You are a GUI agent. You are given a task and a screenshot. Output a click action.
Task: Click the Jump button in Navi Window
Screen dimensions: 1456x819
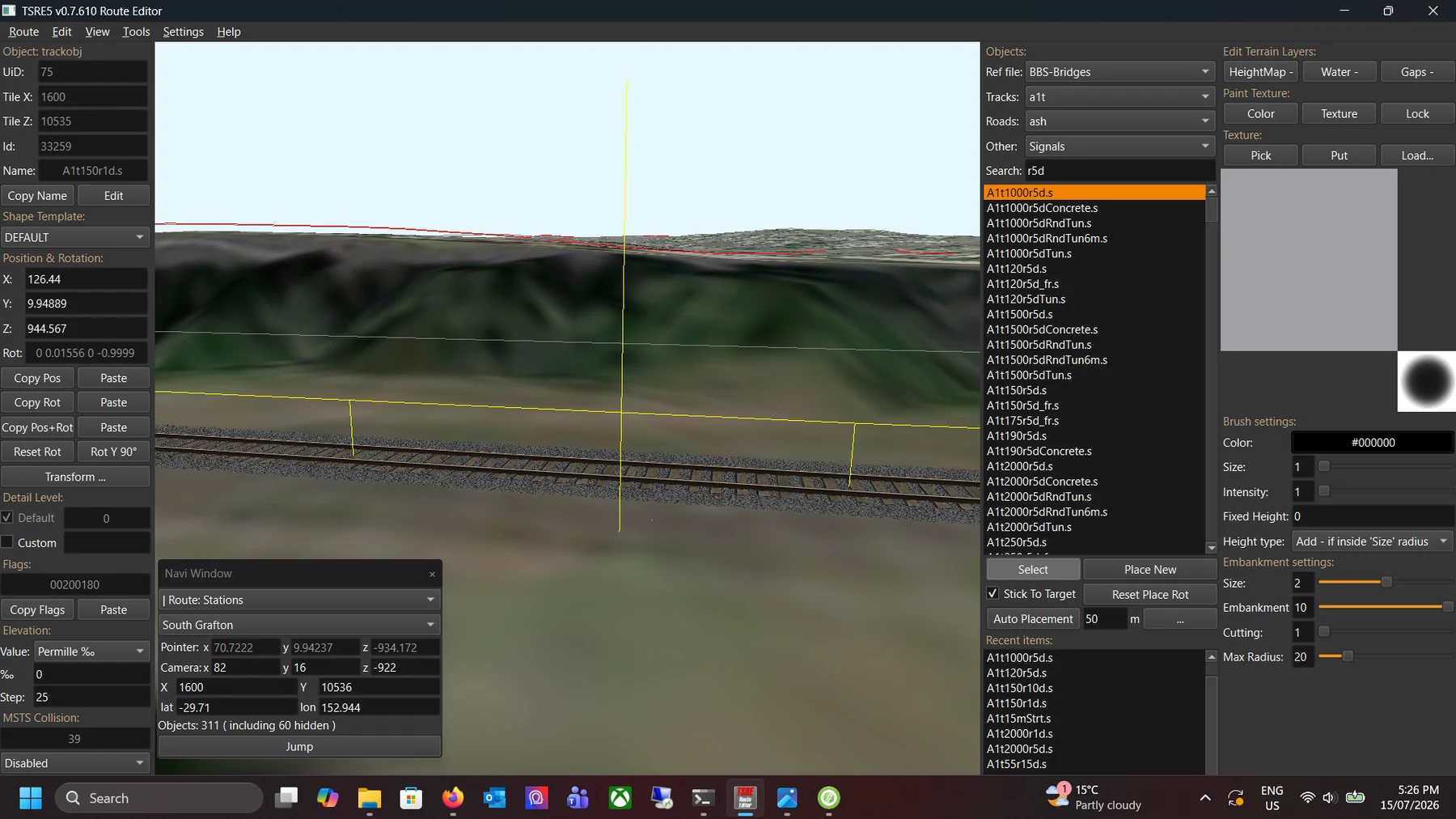[x=299, y=746]
